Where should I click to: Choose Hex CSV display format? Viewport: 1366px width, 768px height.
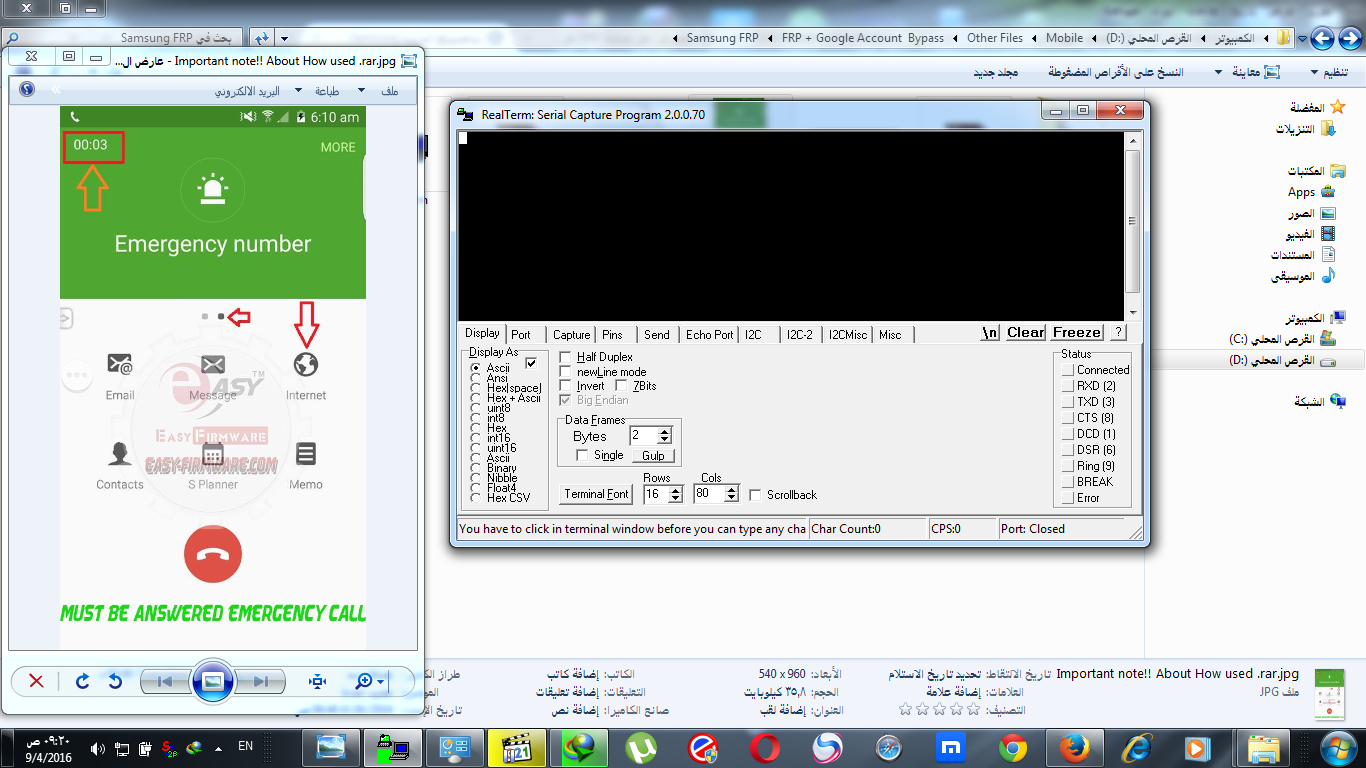tap(476, 498)
